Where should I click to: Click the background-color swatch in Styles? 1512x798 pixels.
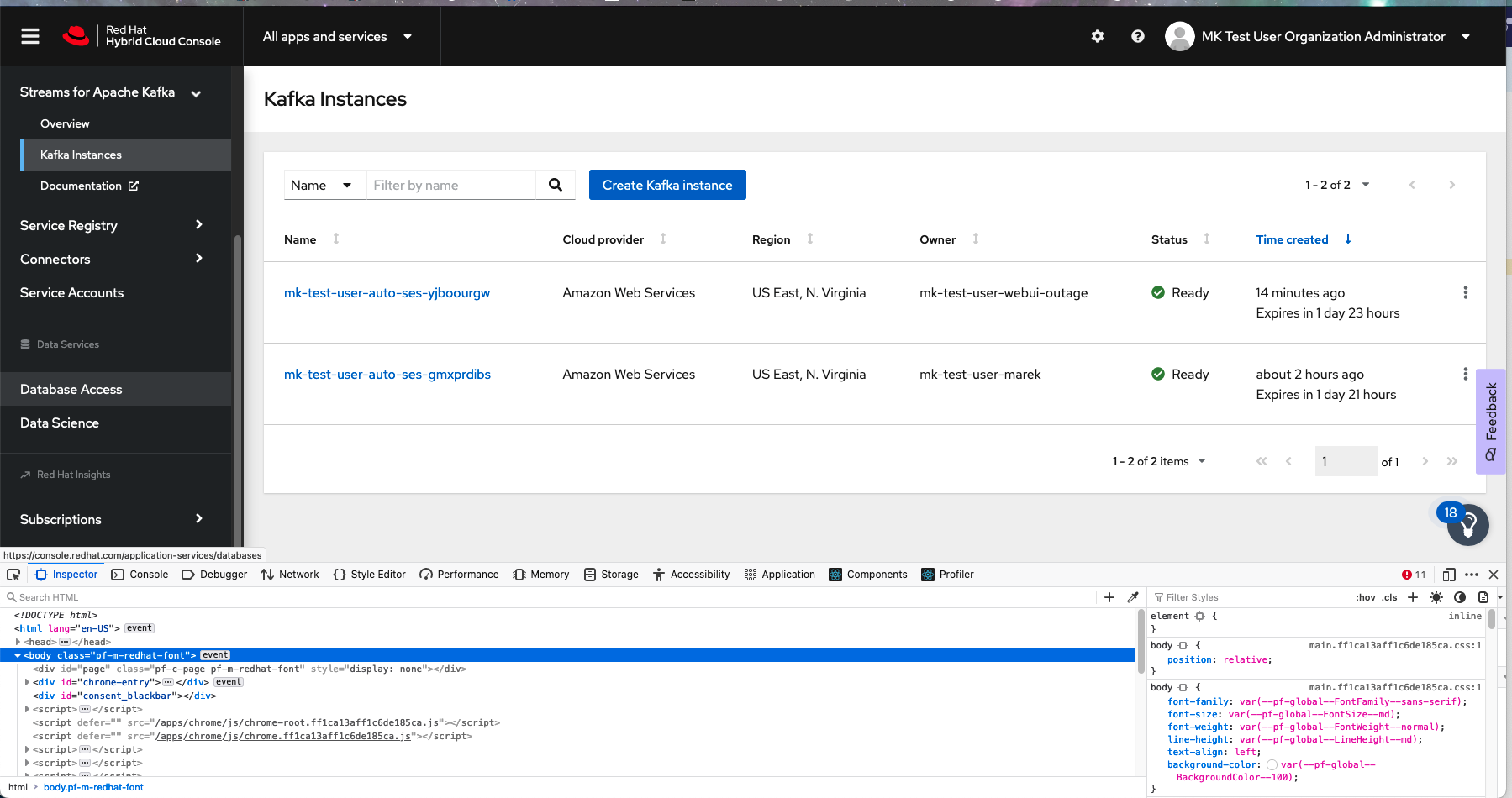1272,765
